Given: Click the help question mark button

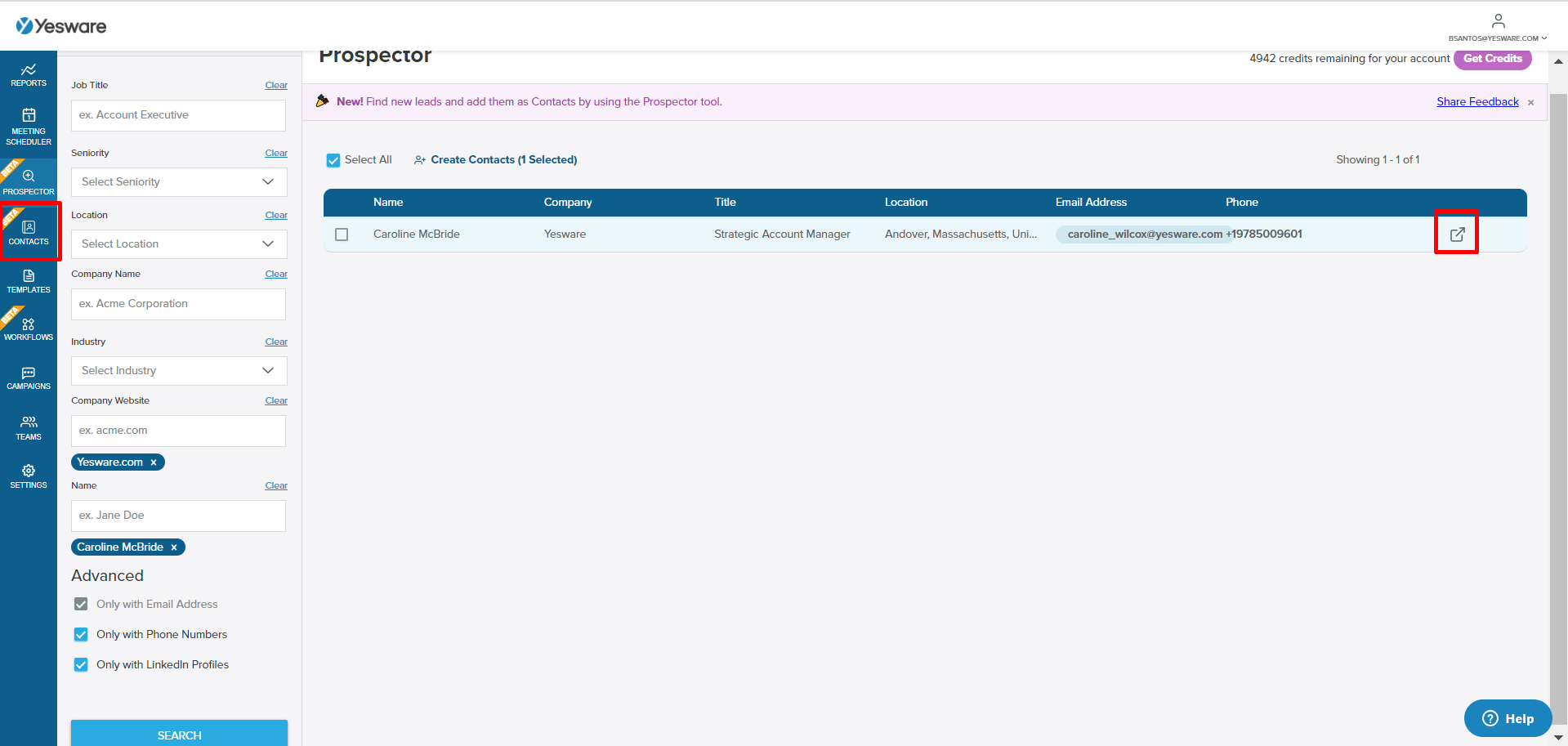Looking at the screenshot, I should click(1508, 718).
